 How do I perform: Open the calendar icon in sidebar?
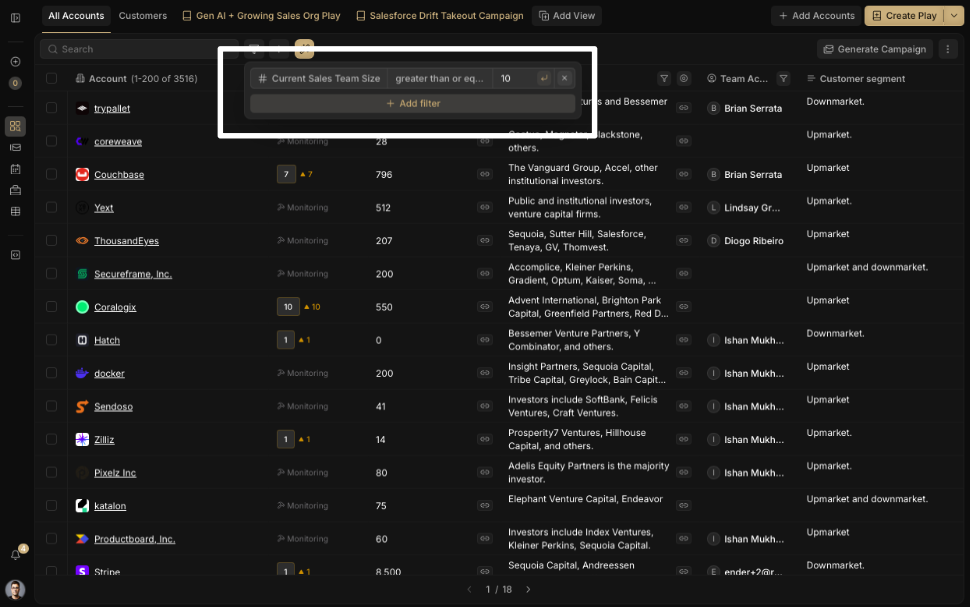tap(15, 169)
